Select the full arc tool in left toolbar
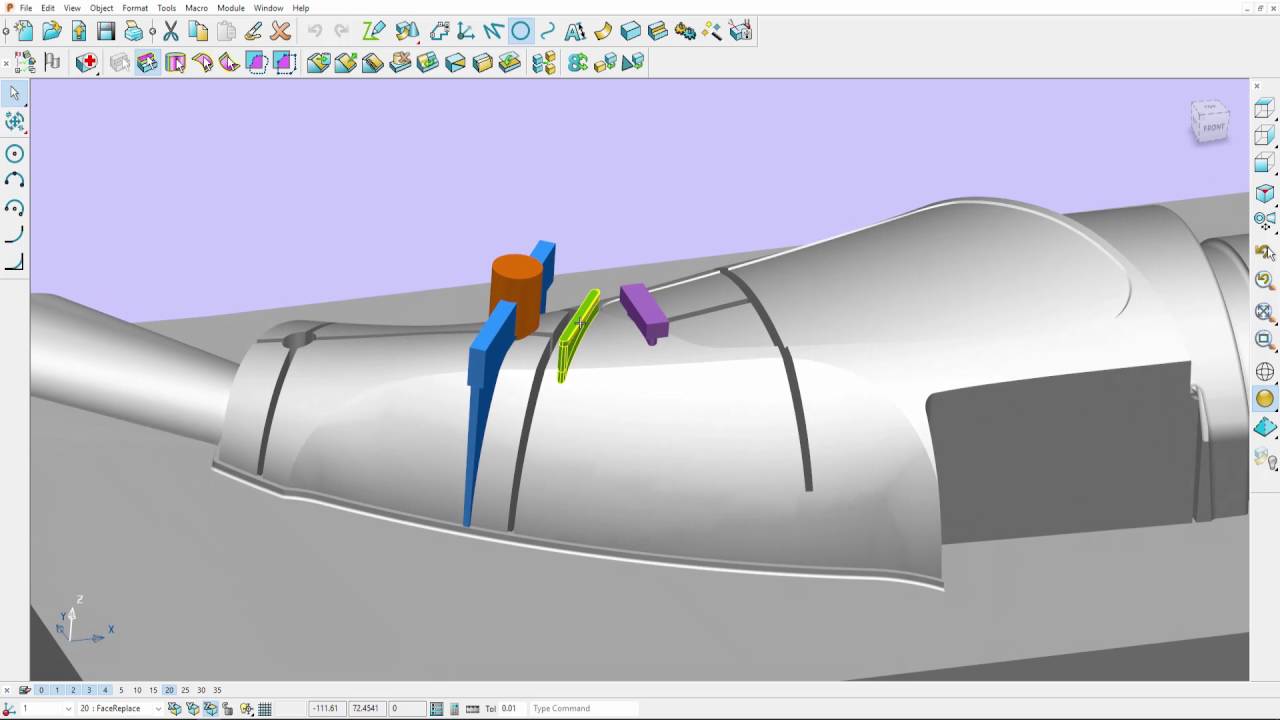The image size is (1280, 720). [x=15, y=154]
